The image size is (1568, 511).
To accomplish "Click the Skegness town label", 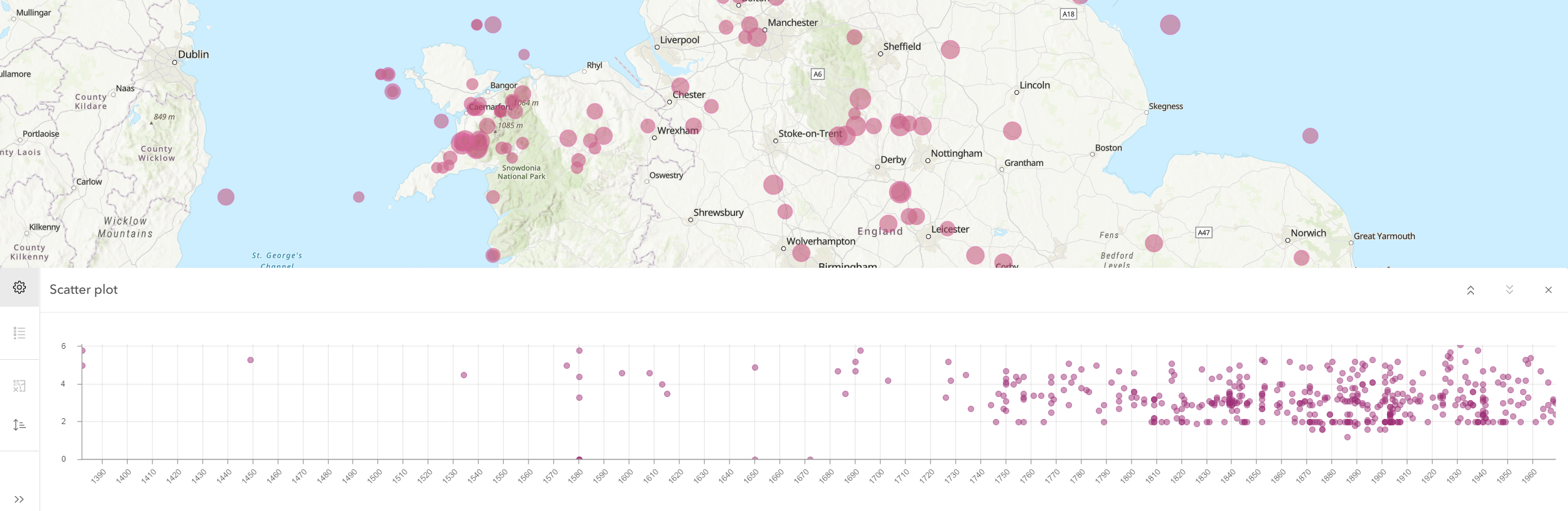I will pyautogui.click(x=1166, y=106).
